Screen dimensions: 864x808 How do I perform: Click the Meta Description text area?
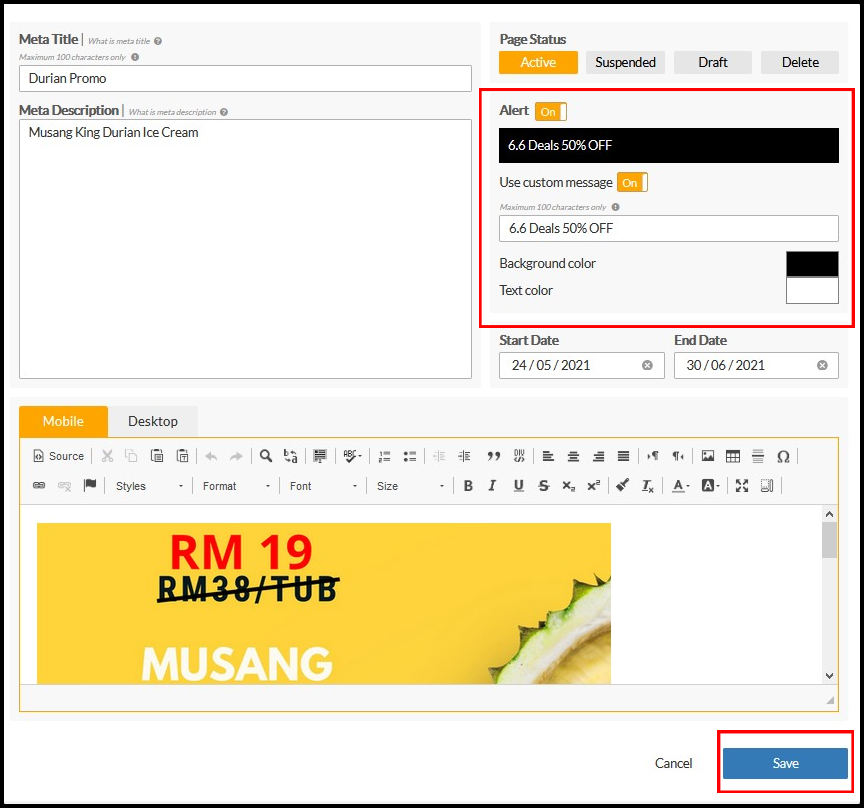245,249
